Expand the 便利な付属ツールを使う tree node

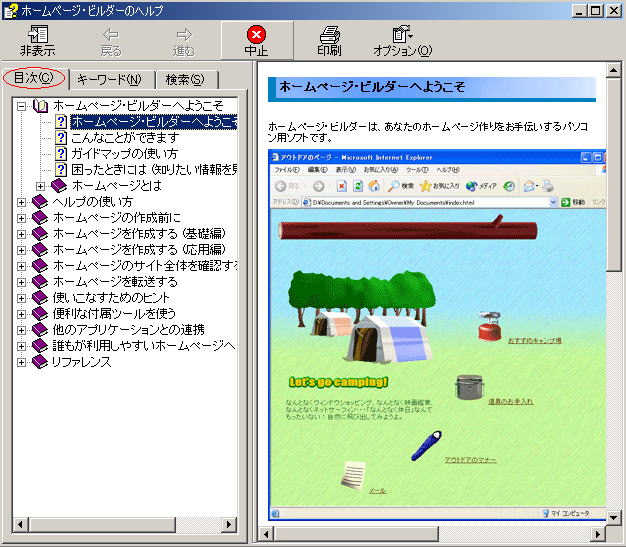[22, 314]
